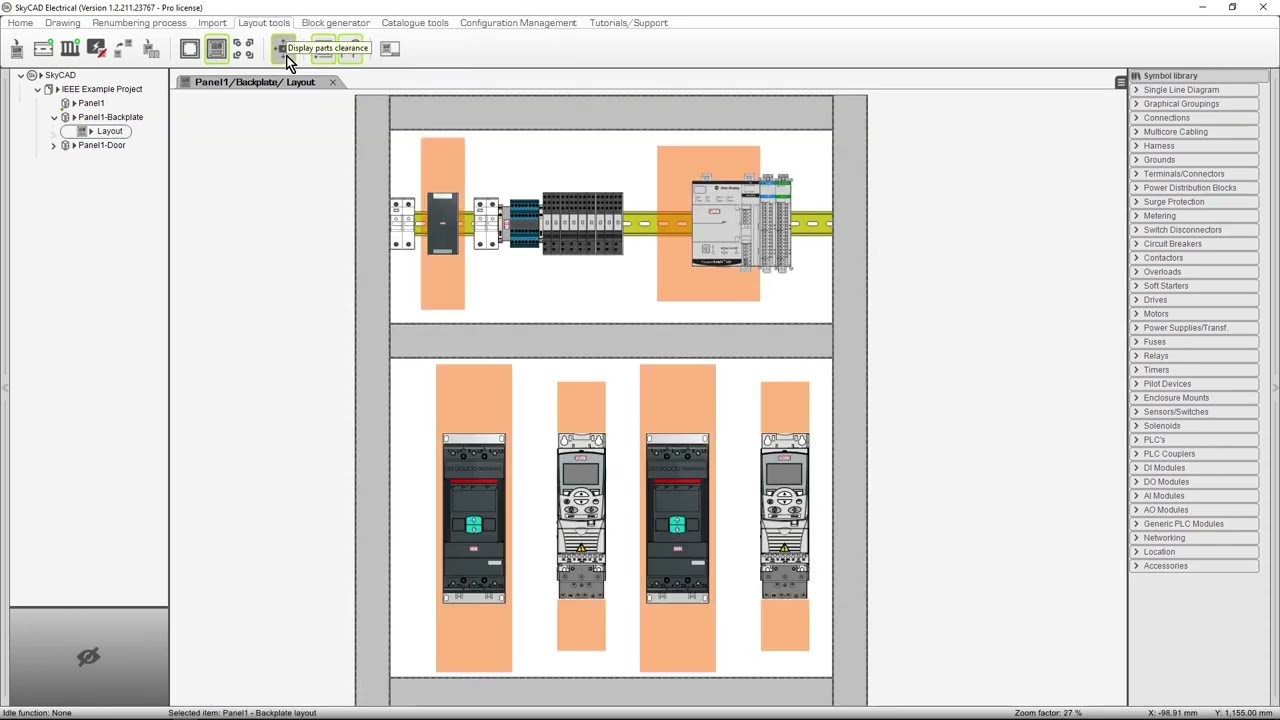1280x720 pixels.
Task: Select the rightmost drive on the backplate
Action: click(x=785, y=516)
